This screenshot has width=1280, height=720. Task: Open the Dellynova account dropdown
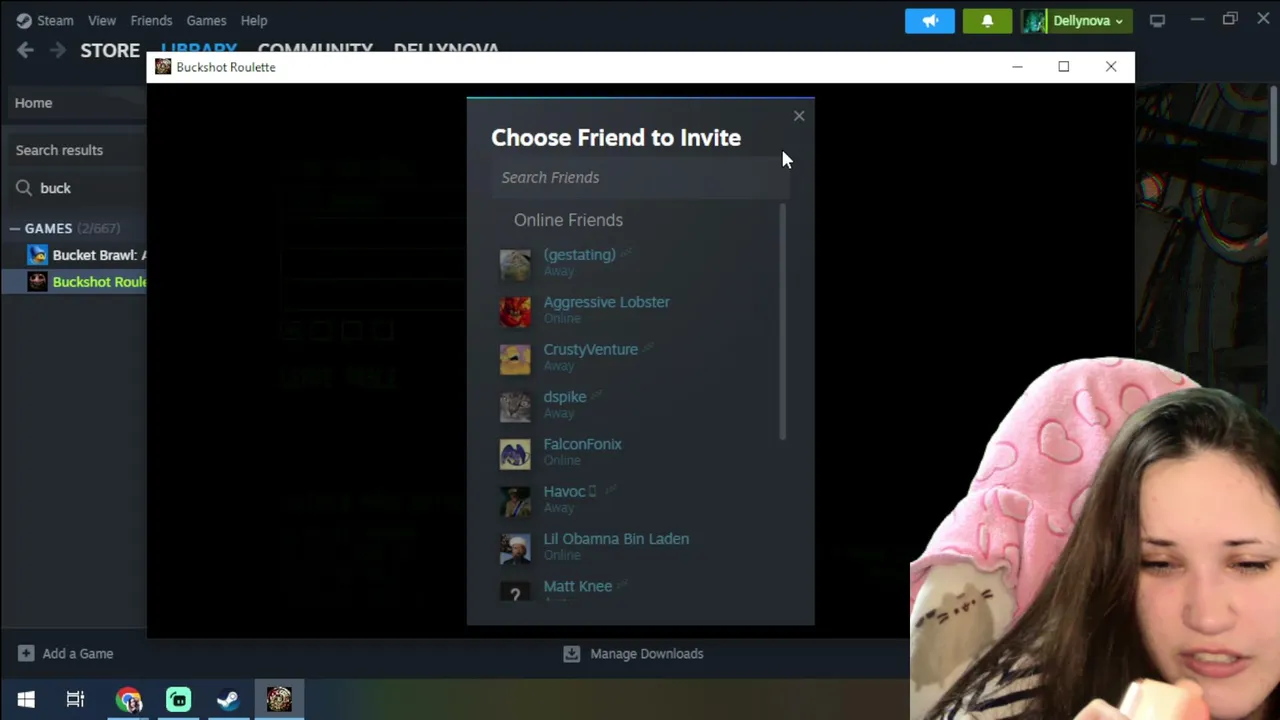pos(1087,20)
